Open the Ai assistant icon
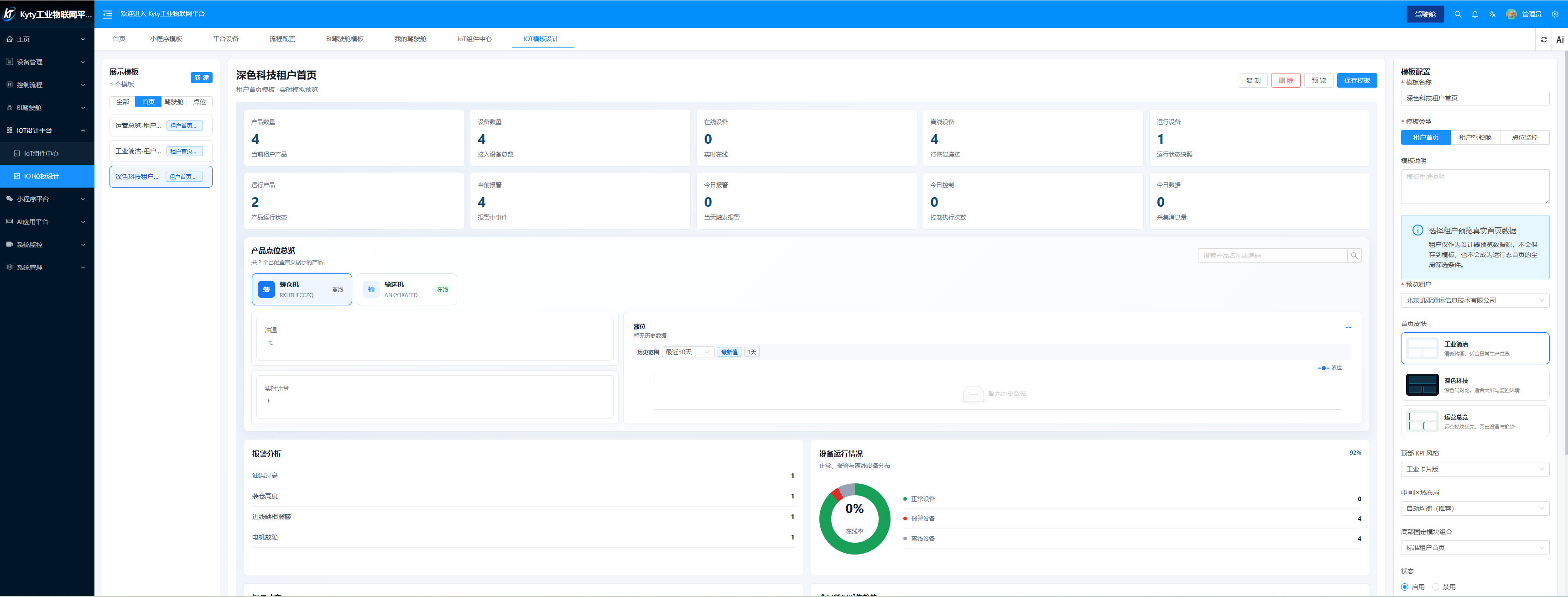 coord(1559,40)
